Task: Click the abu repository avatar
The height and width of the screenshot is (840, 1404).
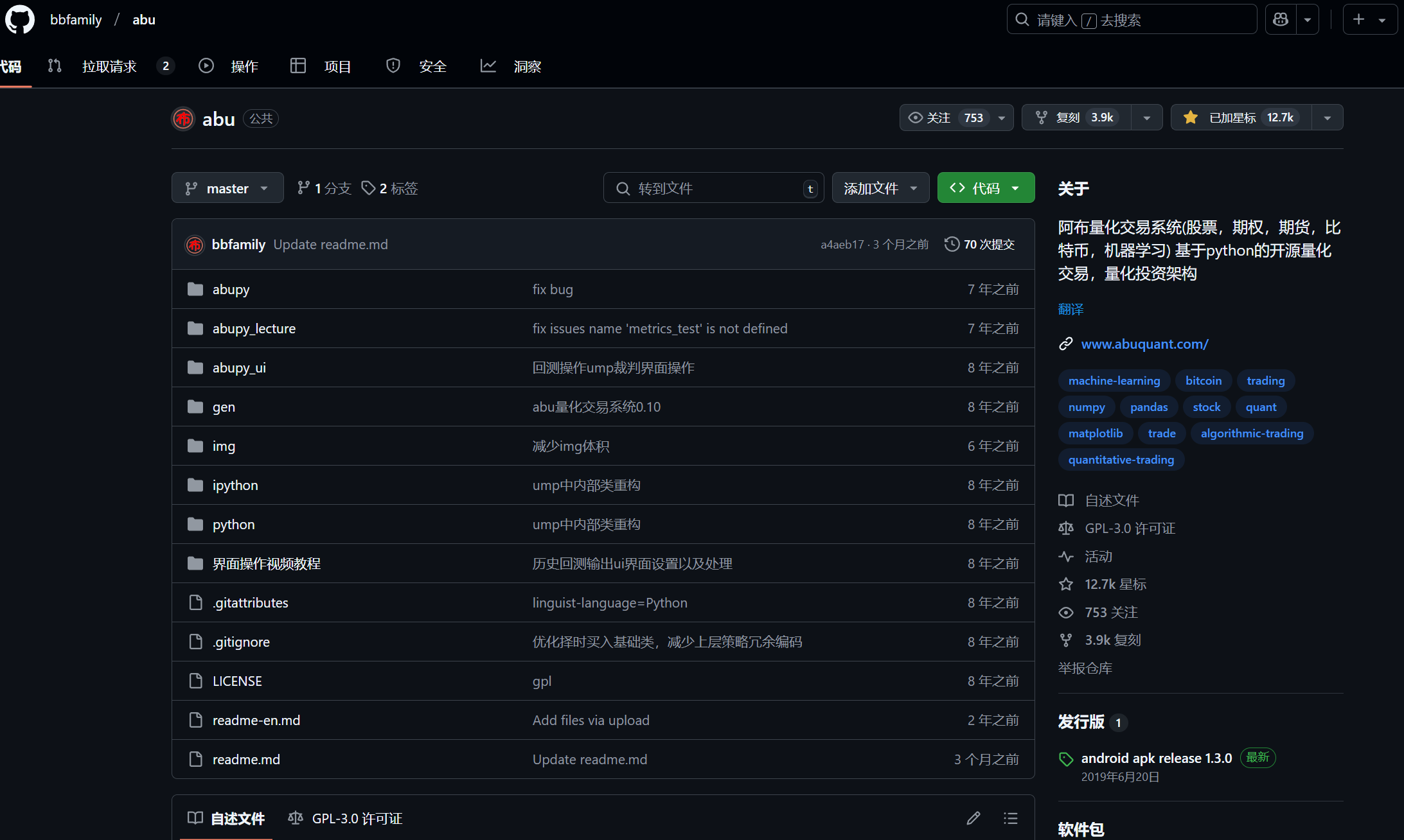Action: click(x=183, y=119)
